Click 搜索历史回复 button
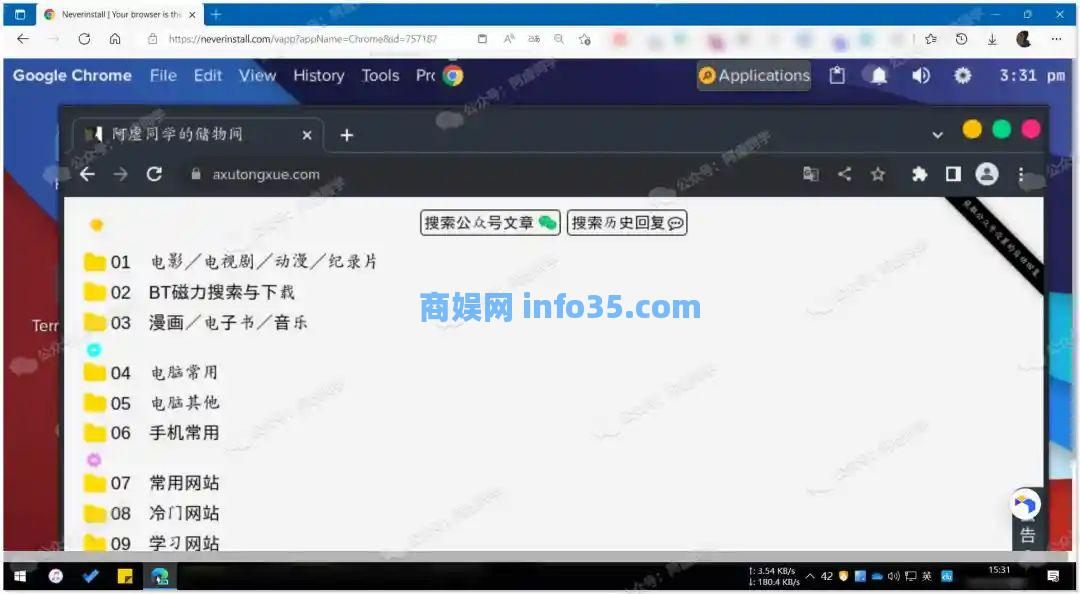 [627, 223]
